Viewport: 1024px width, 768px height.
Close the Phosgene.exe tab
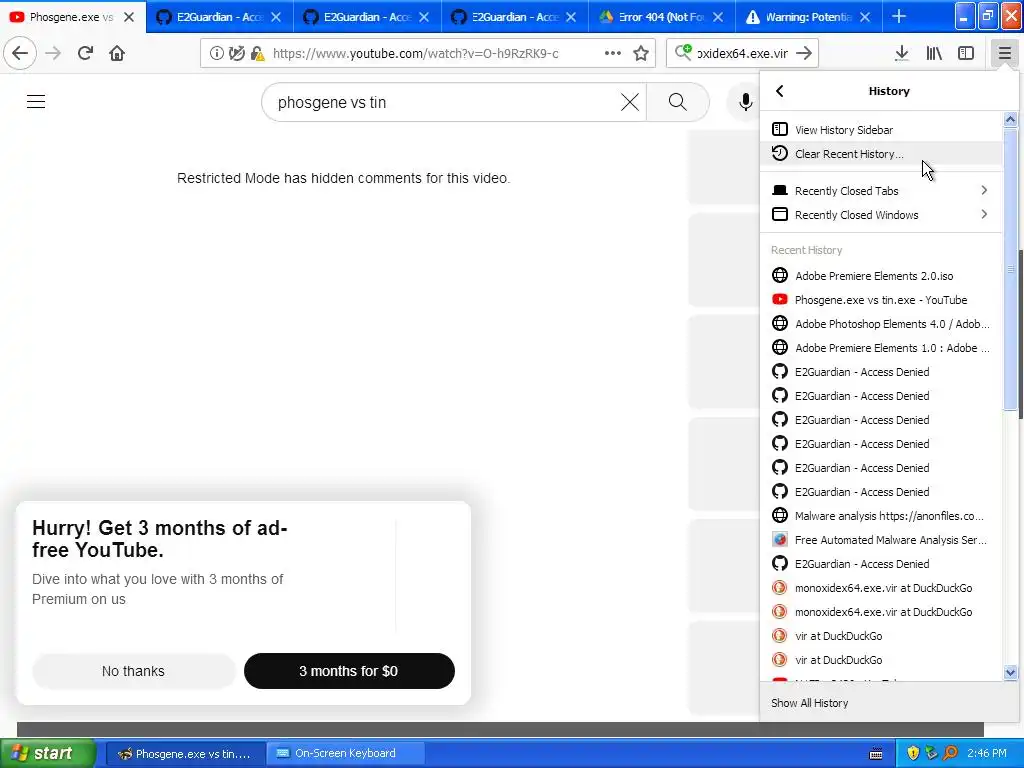click(x=129, y=17)
